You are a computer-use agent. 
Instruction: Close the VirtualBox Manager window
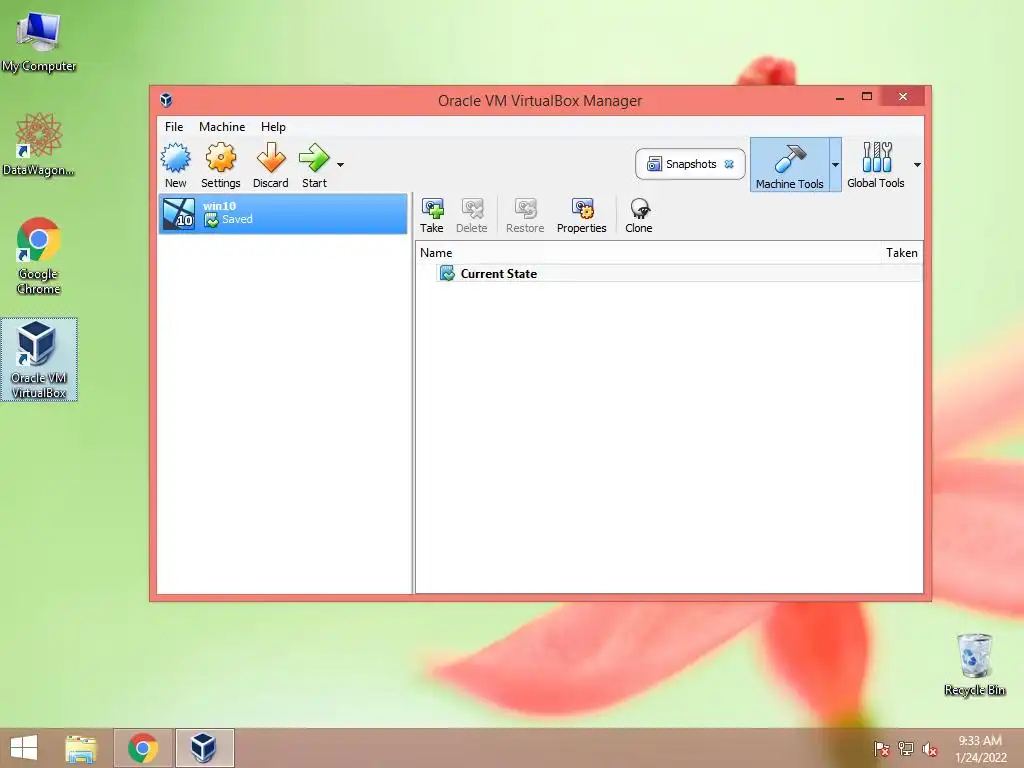[903, 97]
